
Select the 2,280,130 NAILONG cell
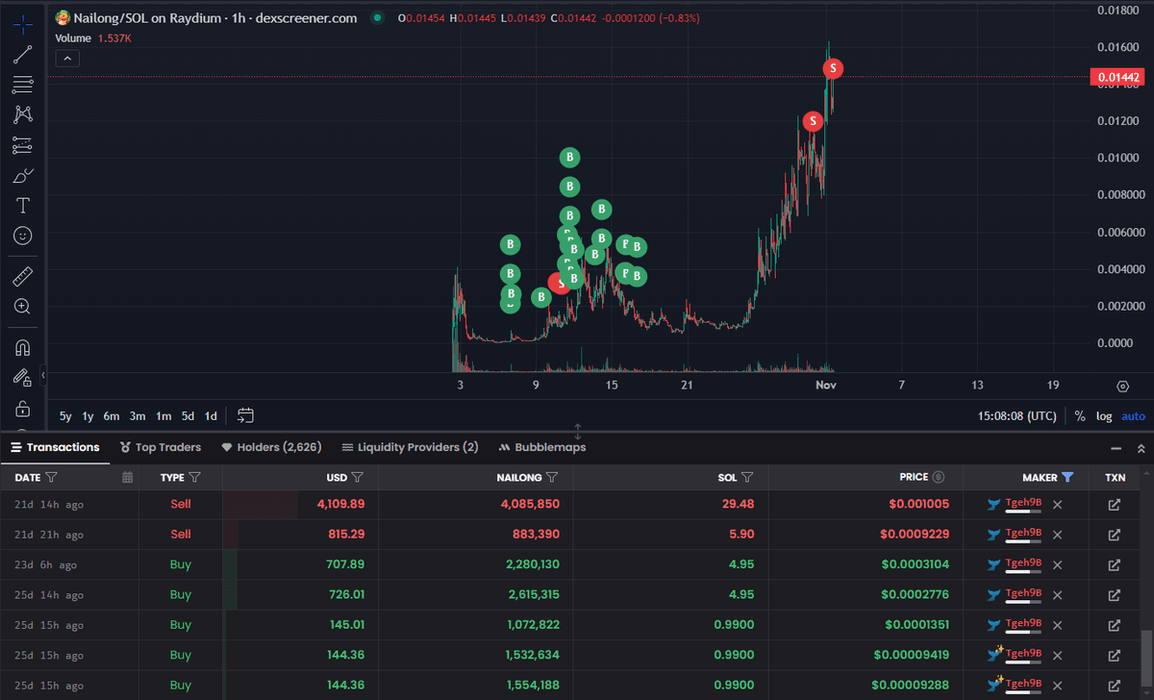click(532, 565)
